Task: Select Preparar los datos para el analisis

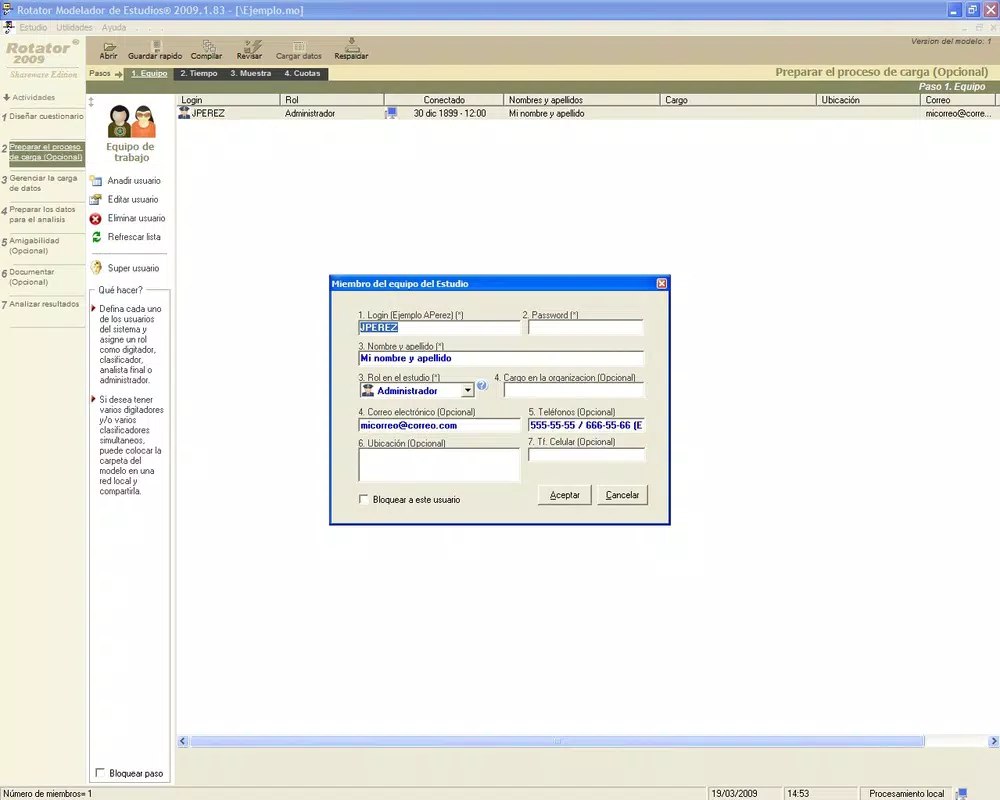Action: 42,214
